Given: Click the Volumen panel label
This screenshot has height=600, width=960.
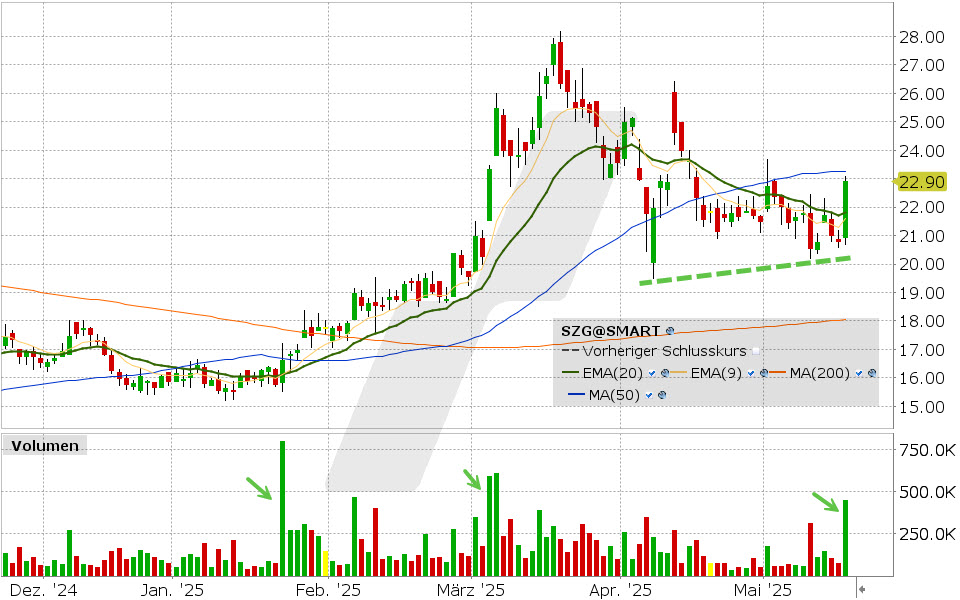Looking at the screenshot, I should pos(45,446).
